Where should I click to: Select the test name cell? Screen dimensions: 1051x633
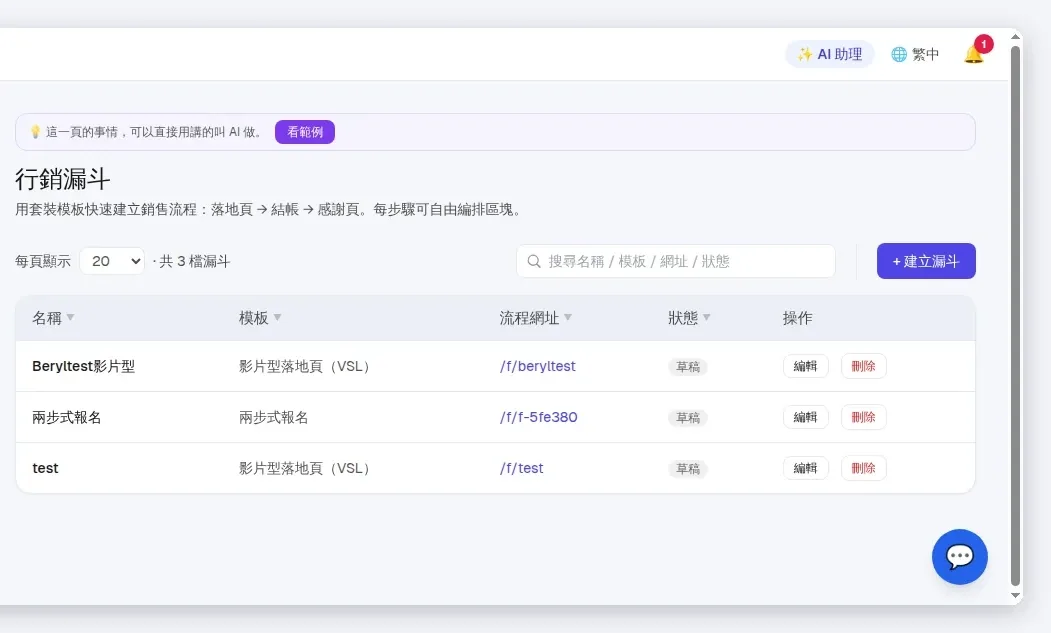point(46,468)
